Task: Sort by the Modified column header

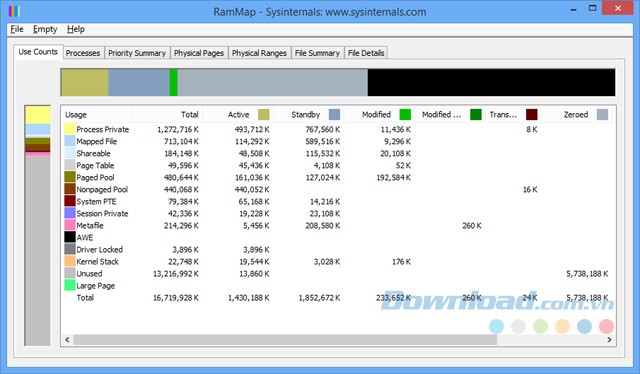Action: coord(380,115)
